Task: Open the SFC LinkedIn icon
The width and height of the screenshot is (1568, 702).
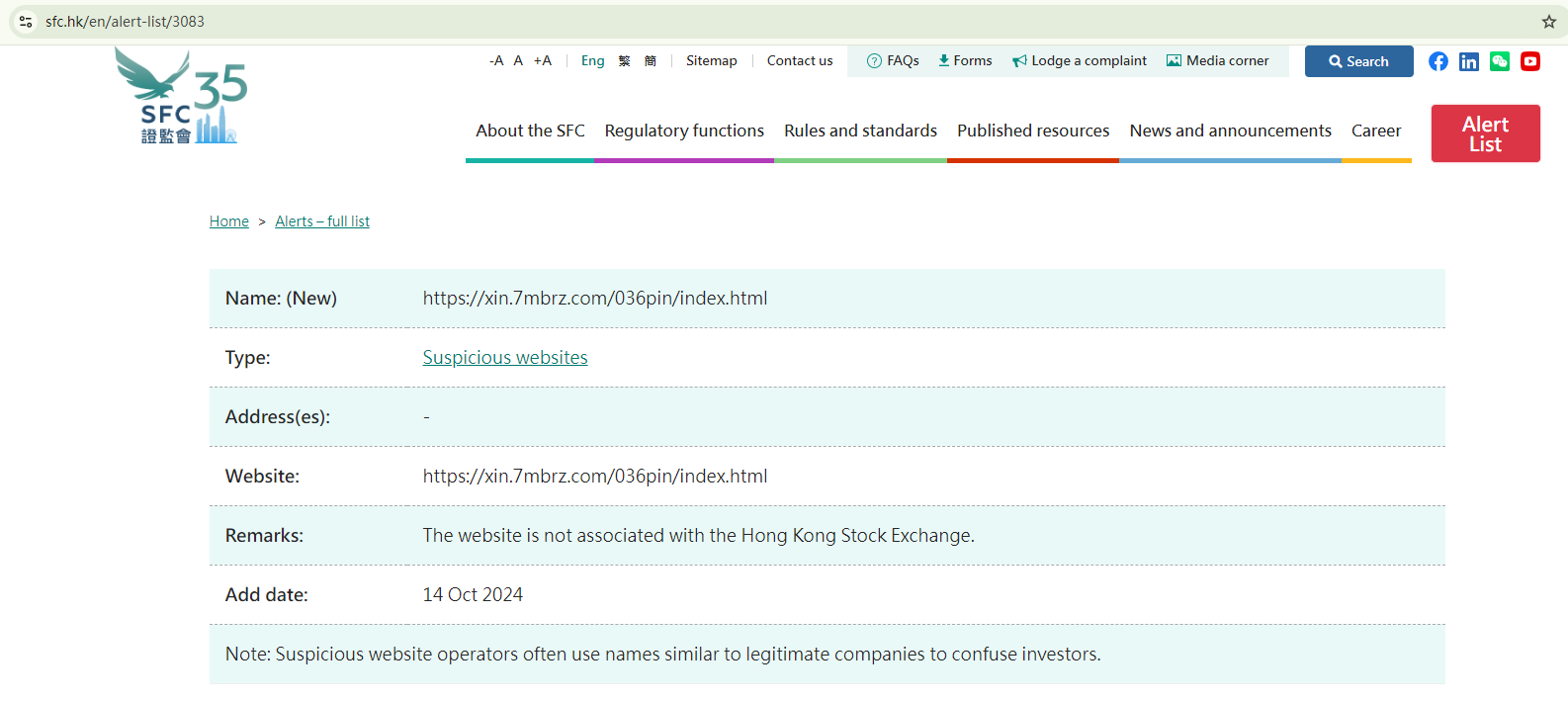Action: coord(1469,61)
